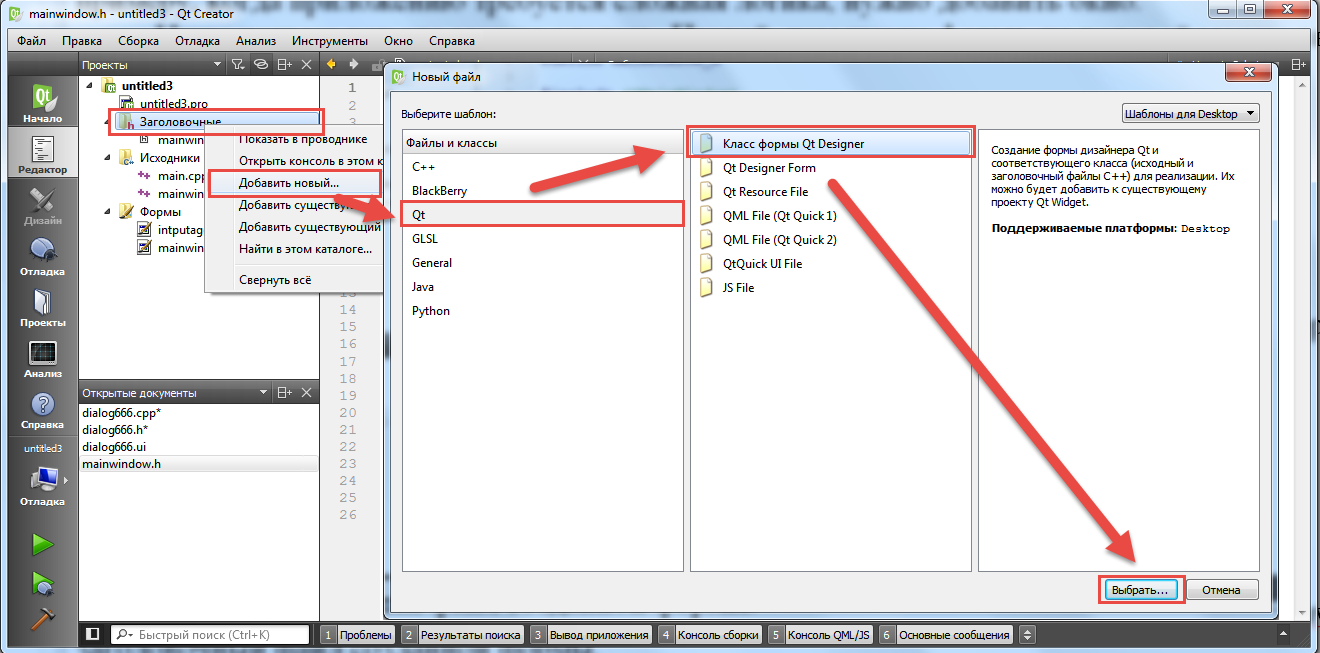Select Qt Resource File template
This screenshot has width=1320, height=653.
[x=754, y=192]
